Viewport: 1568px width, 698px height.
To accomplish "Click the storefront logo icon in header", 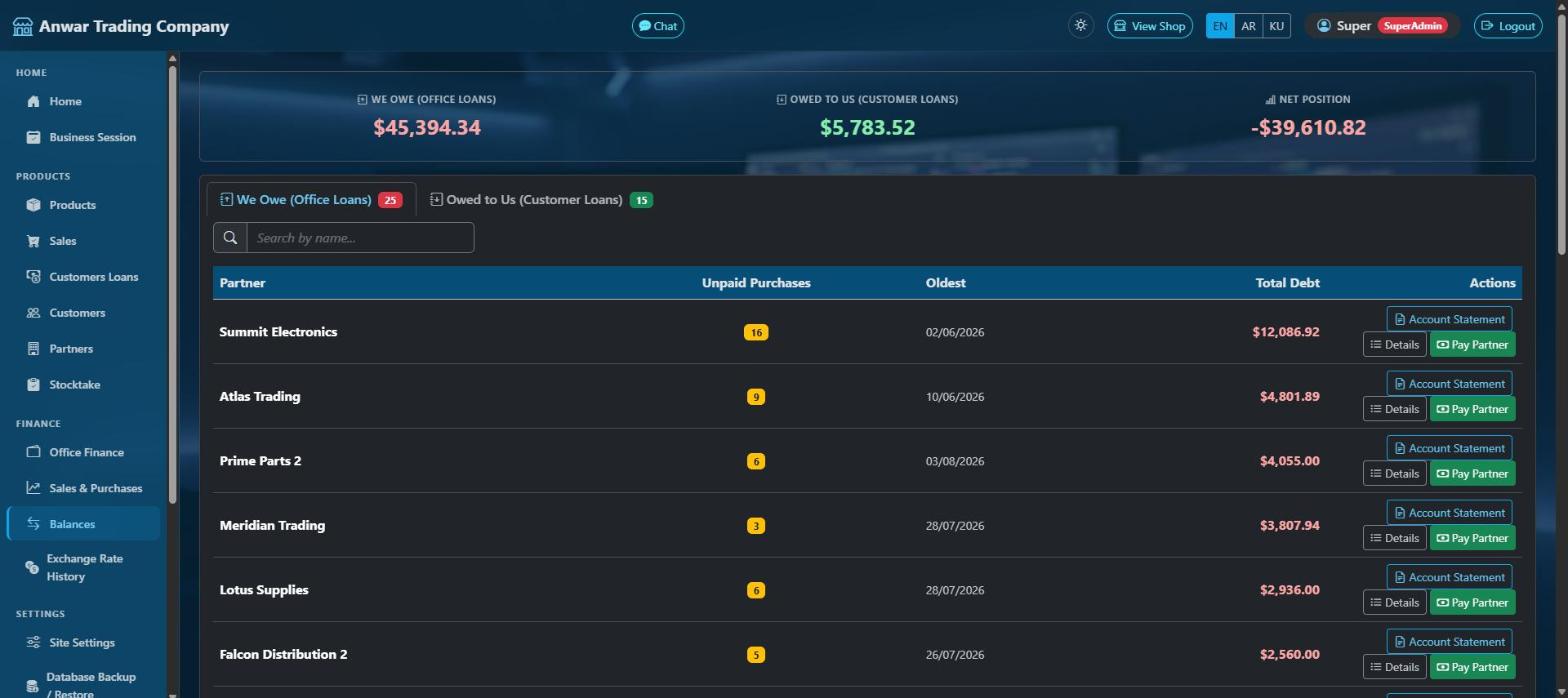I will click(22, 26).
